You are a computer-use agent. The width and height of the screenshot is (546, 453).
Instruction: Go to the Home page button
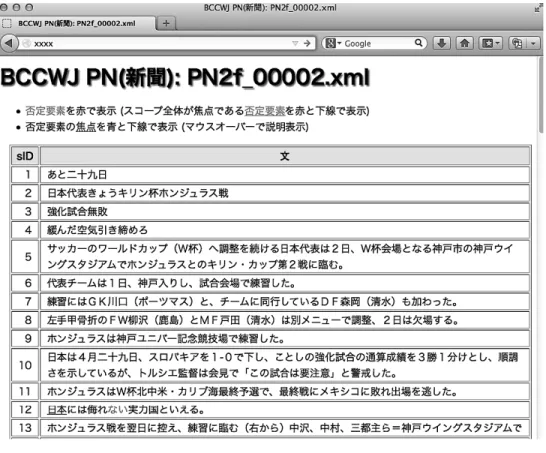click(465, 44)
